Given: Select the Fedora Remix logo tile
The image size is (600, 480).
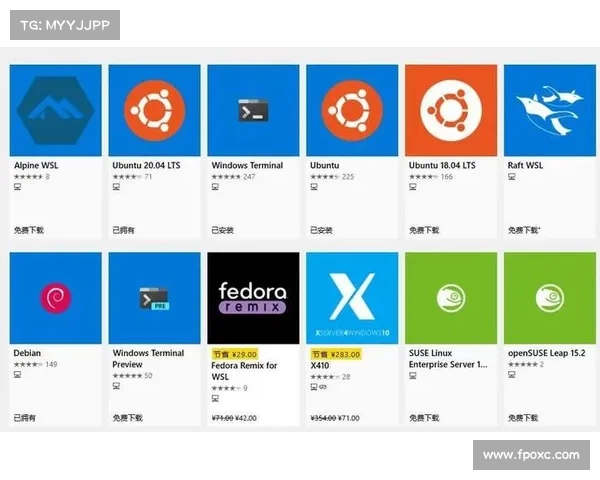Looking at the screenshot, I should click(253, 298).
